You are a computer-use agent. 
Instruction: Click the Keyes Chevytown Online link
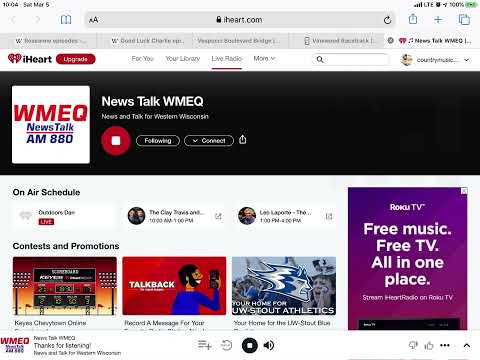[51, 323]
